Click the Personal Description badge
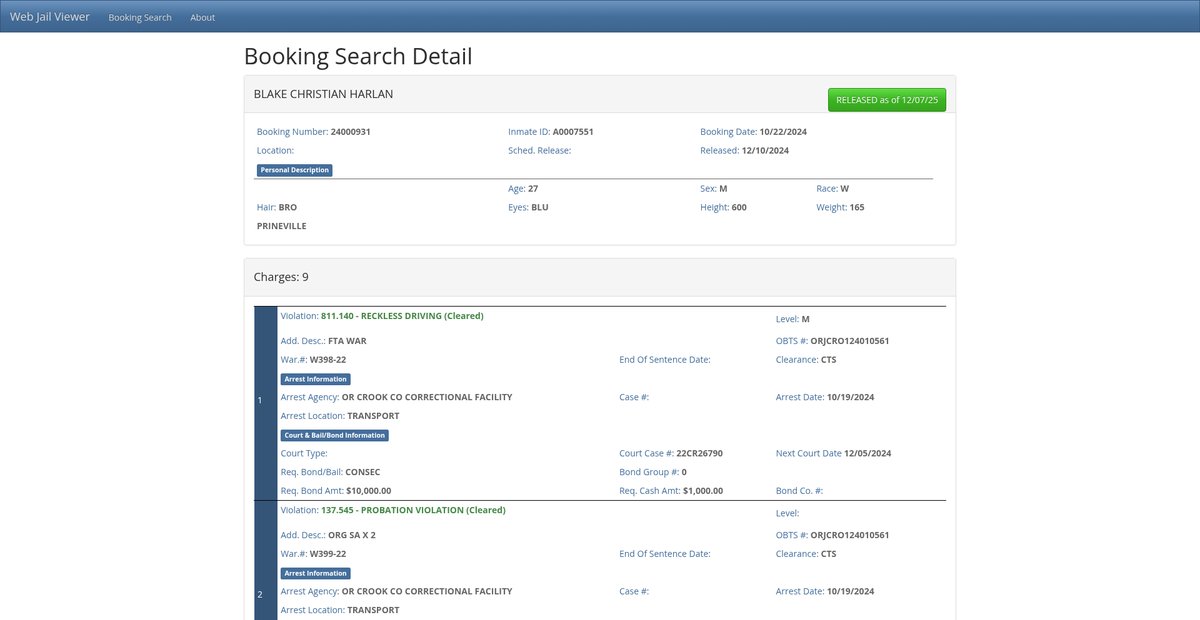 (294, 170)
